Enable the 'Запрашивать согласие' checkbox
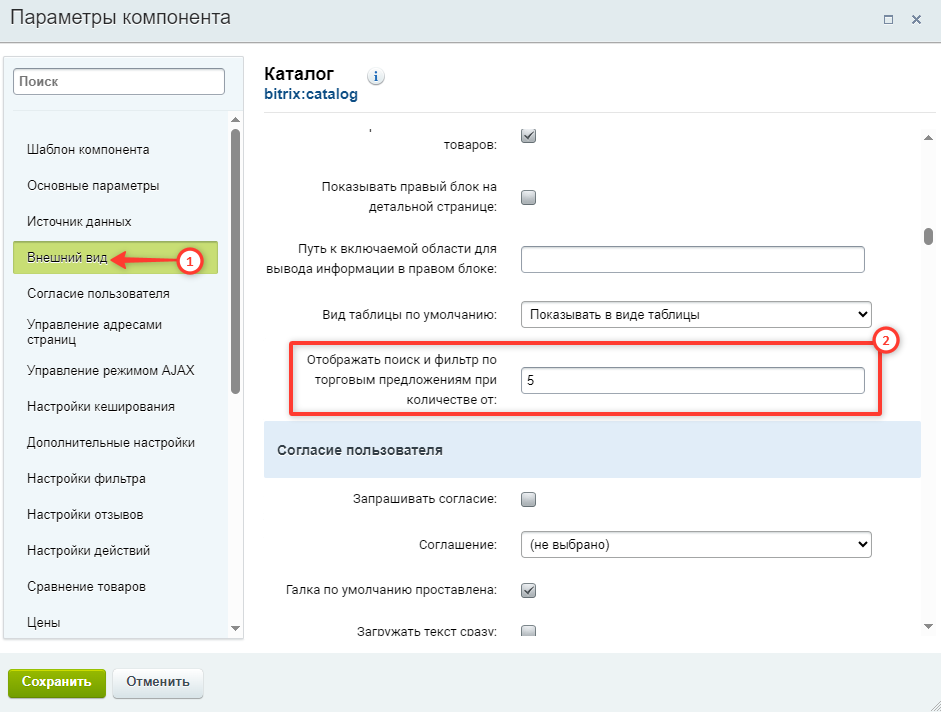Screen dimensions: 941x712 click(529, 499)
